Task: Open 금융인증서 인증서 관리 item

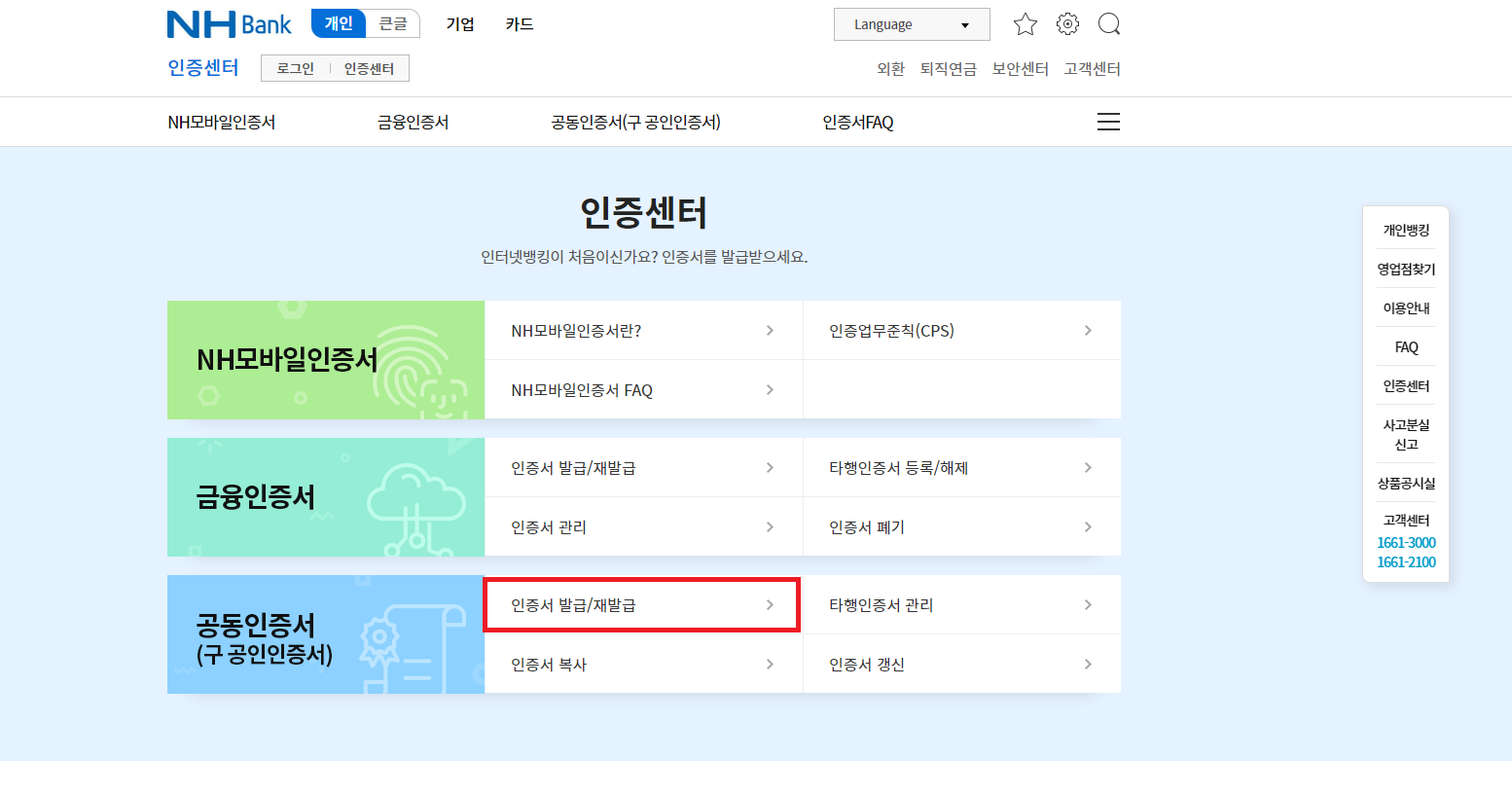Action: [x=643, y=527]
